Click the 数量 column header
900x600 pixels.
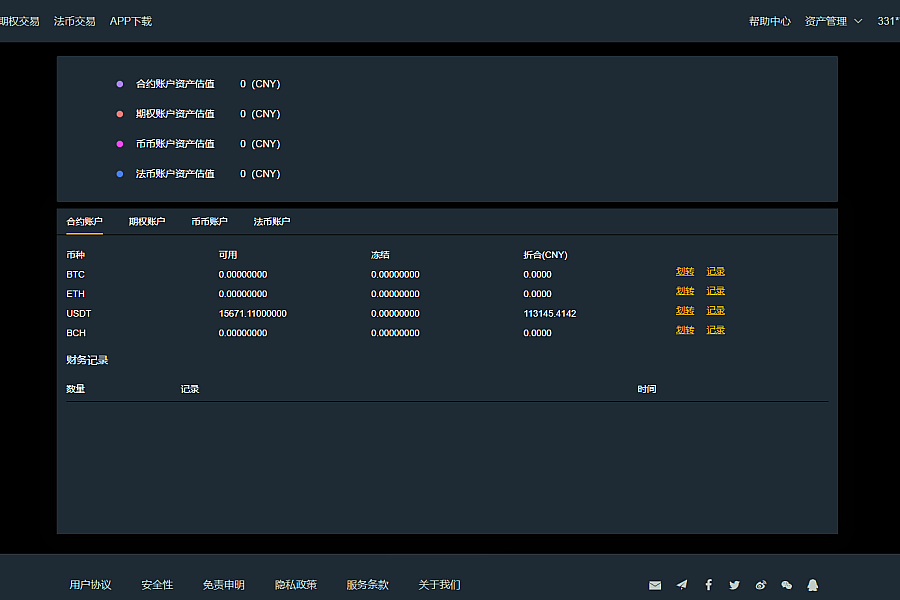[76, 389]
